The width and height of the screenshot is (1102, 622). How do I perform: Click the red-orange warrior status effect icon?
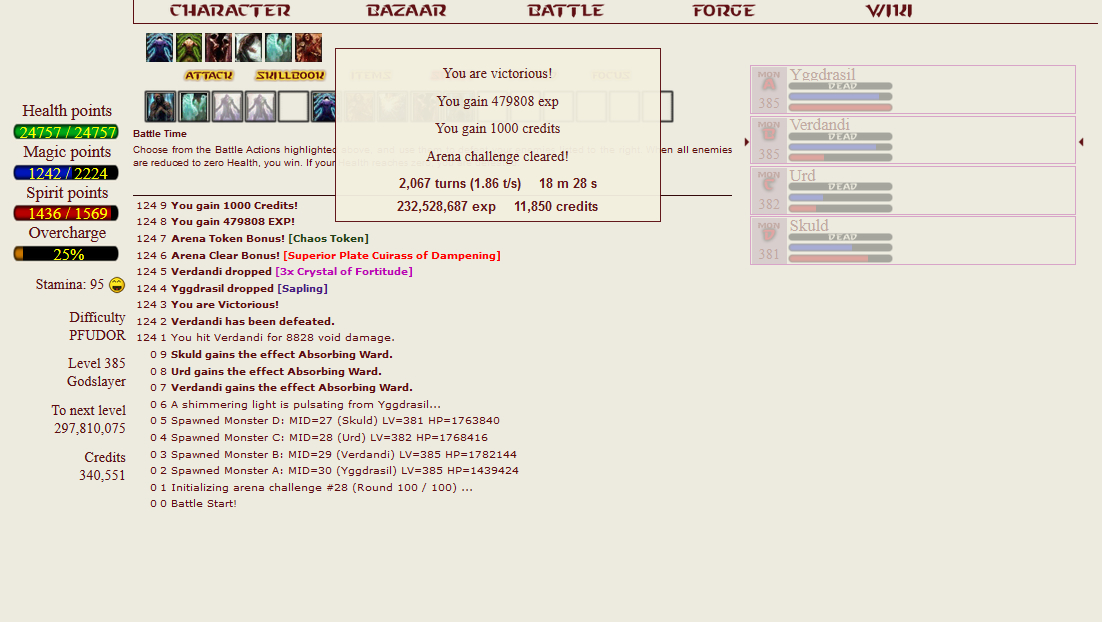tap(309, 48)
